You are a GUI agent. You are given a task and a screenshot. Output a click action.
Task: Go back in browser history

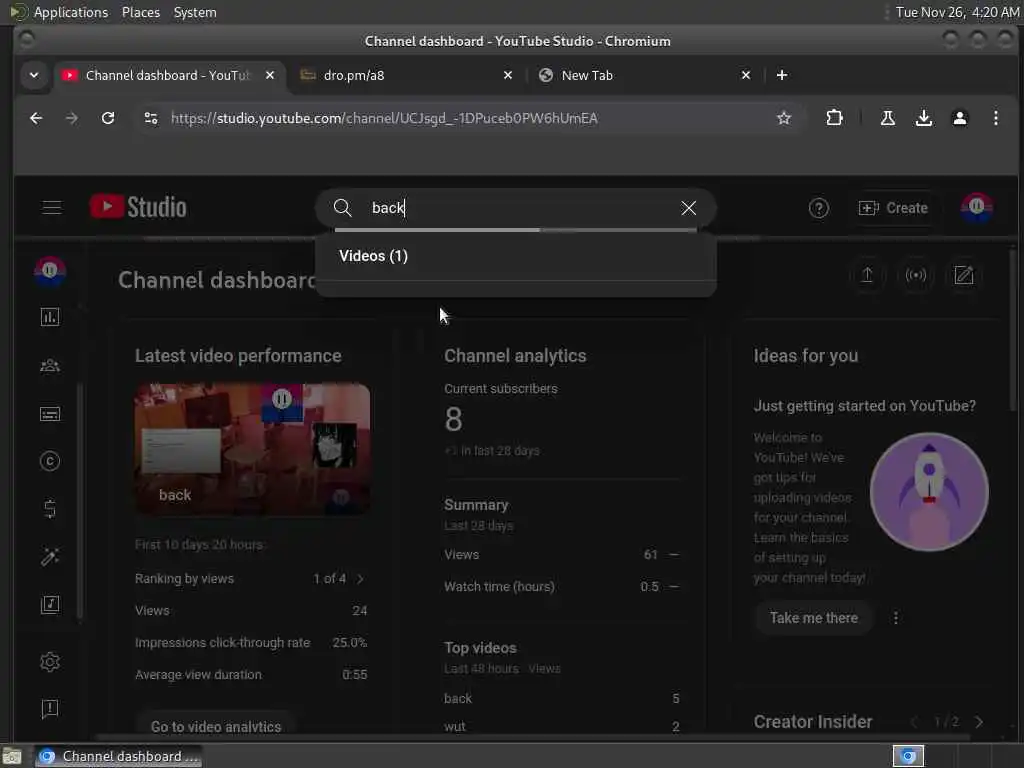point(36,118)
